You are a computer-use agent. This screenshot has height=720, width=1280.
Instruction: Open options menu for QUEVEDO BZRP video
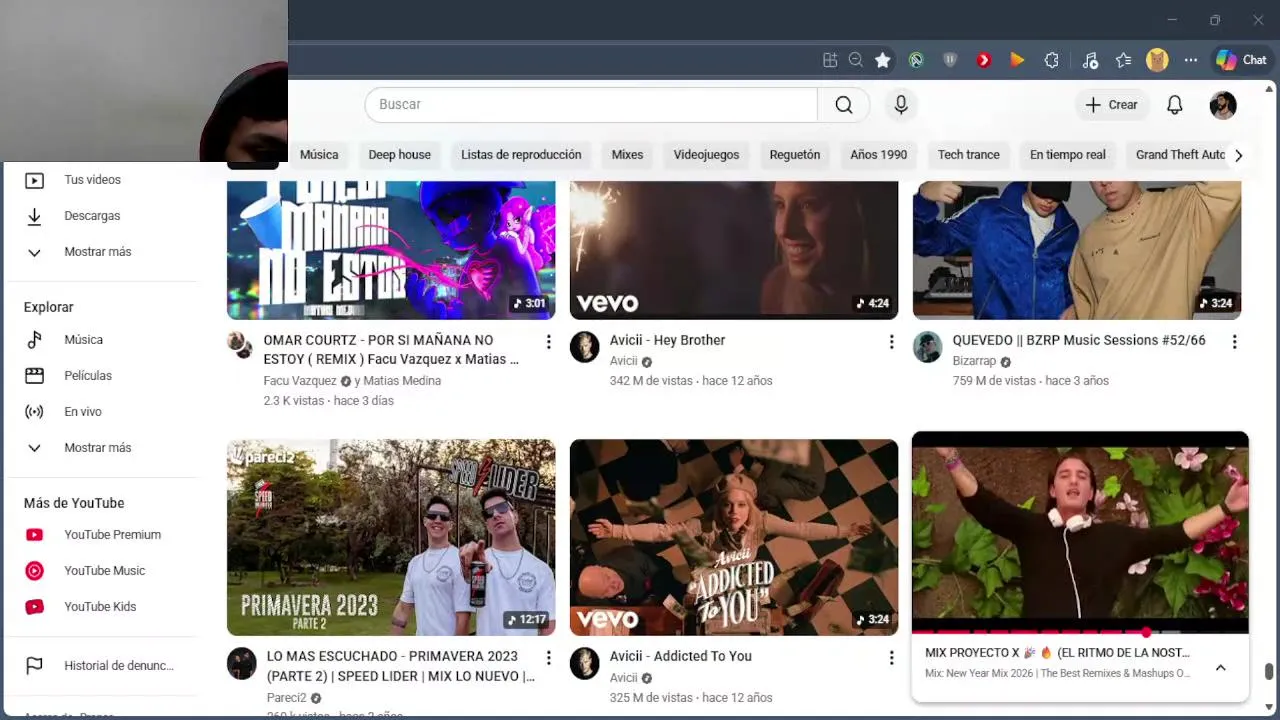coord(1234,342)
